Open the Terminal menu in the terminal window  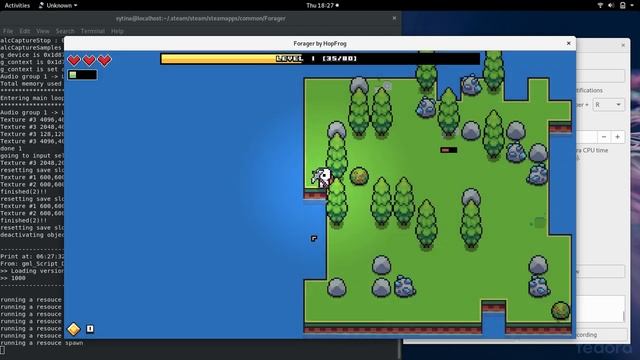93,31
